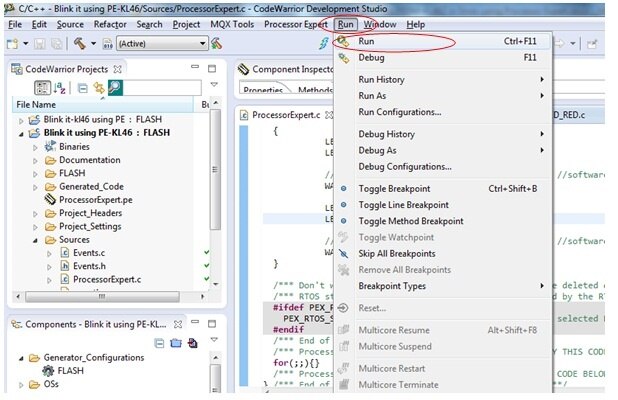Switch to the Component Inspector tab
The image size is (618, 400).
pos(292,69)
